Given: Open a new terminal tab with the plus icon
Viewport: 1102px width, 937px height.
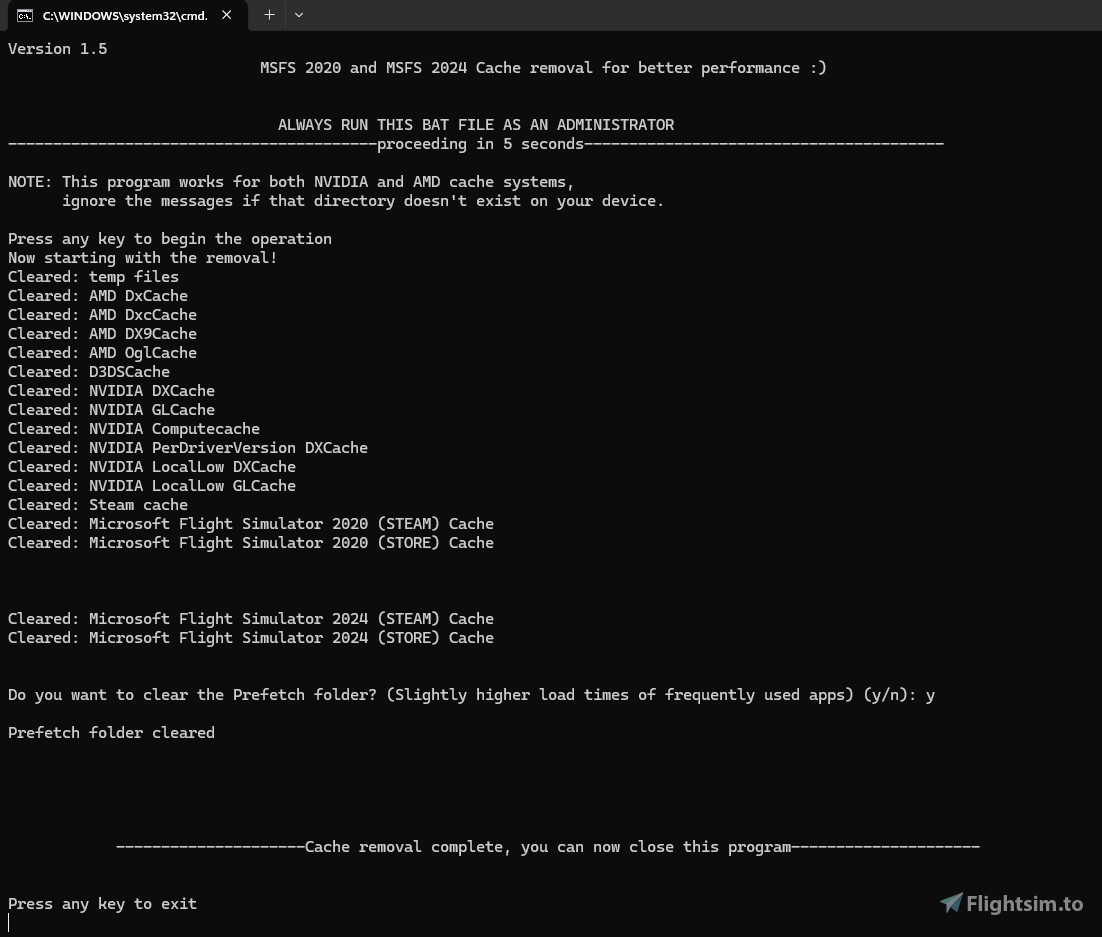Looking at the screenshot, I should pos(268,15).
